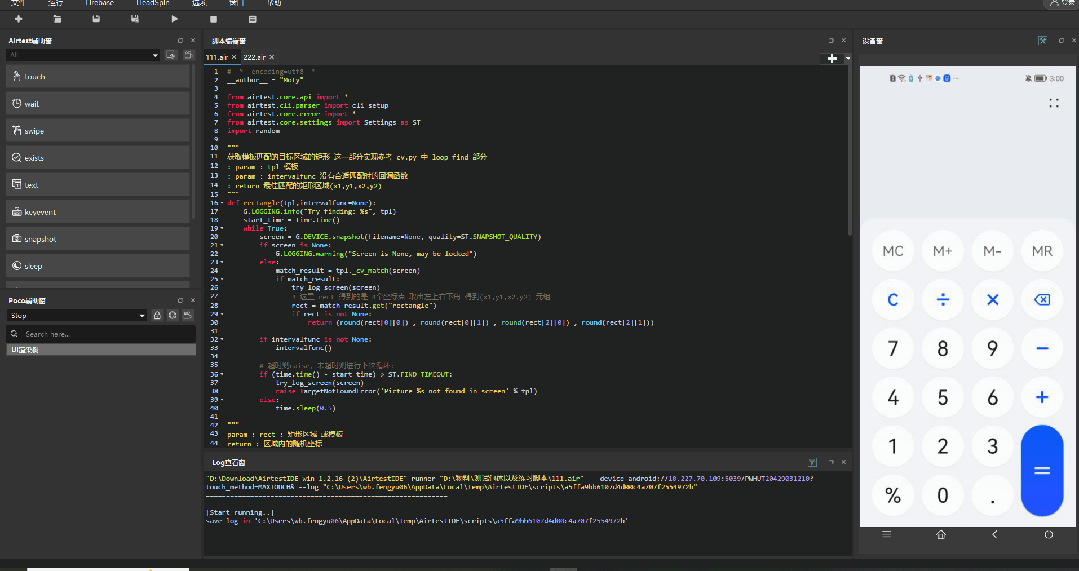Tap the number 0 on calculator
The image size is (1079, 571).
point(942,495)
